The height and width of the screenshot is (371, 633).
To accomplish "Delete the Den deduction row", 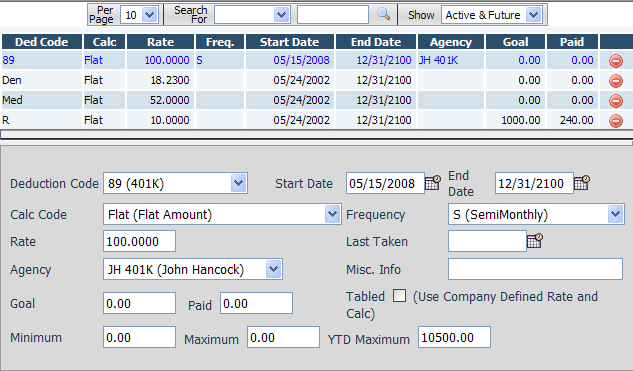I will pos(616,81).
